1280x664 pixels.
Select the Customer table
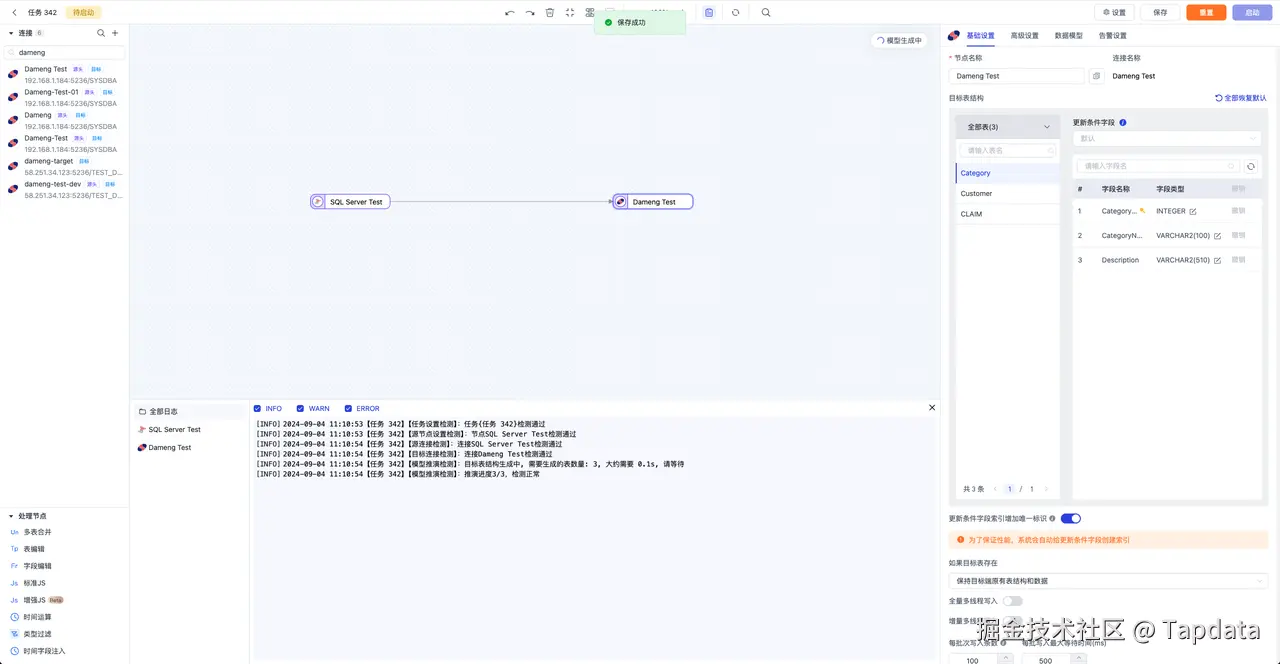coord(1007,193)
